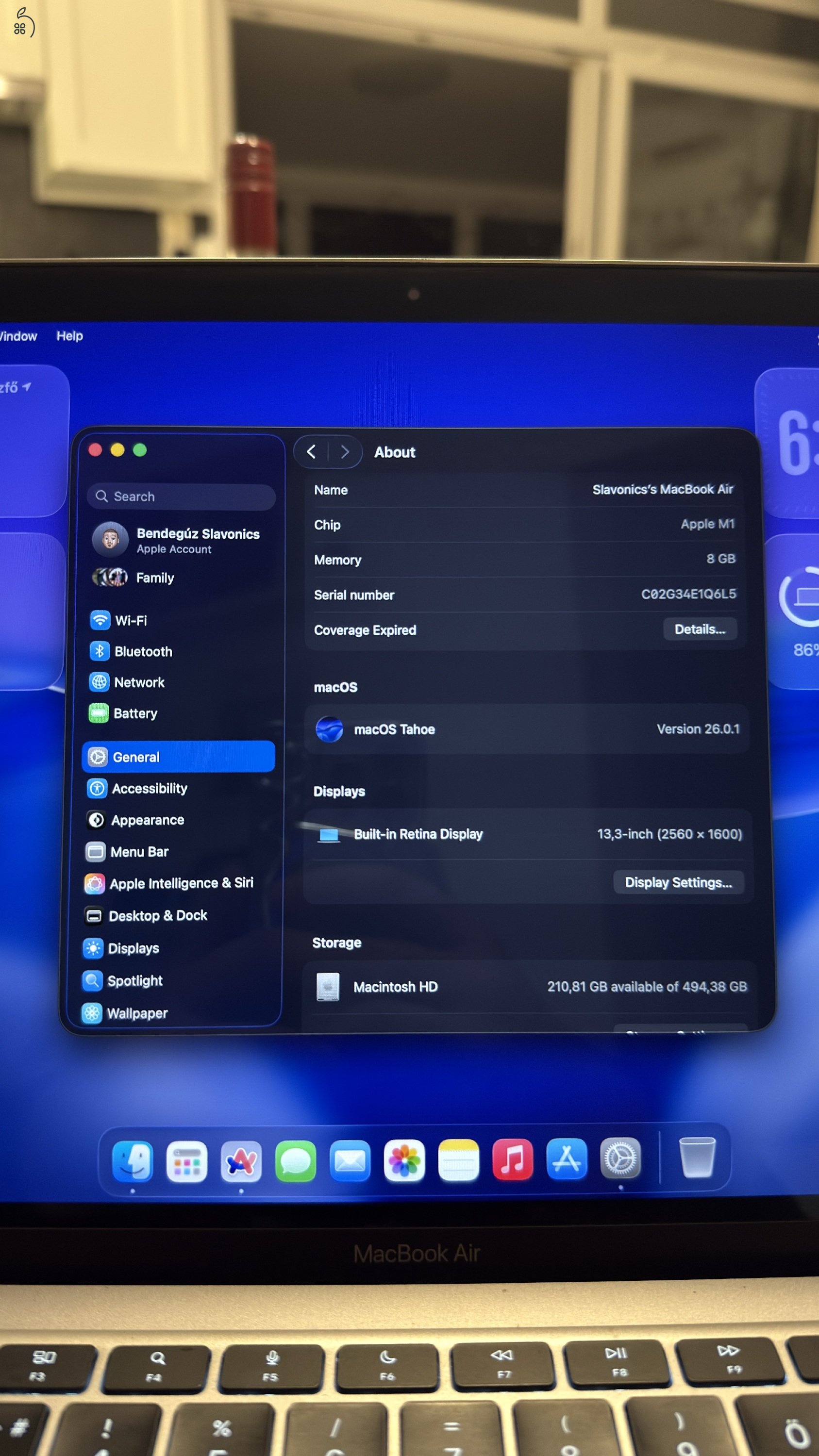
Task: Click the back navigation chevron
Action: [312, 452]
